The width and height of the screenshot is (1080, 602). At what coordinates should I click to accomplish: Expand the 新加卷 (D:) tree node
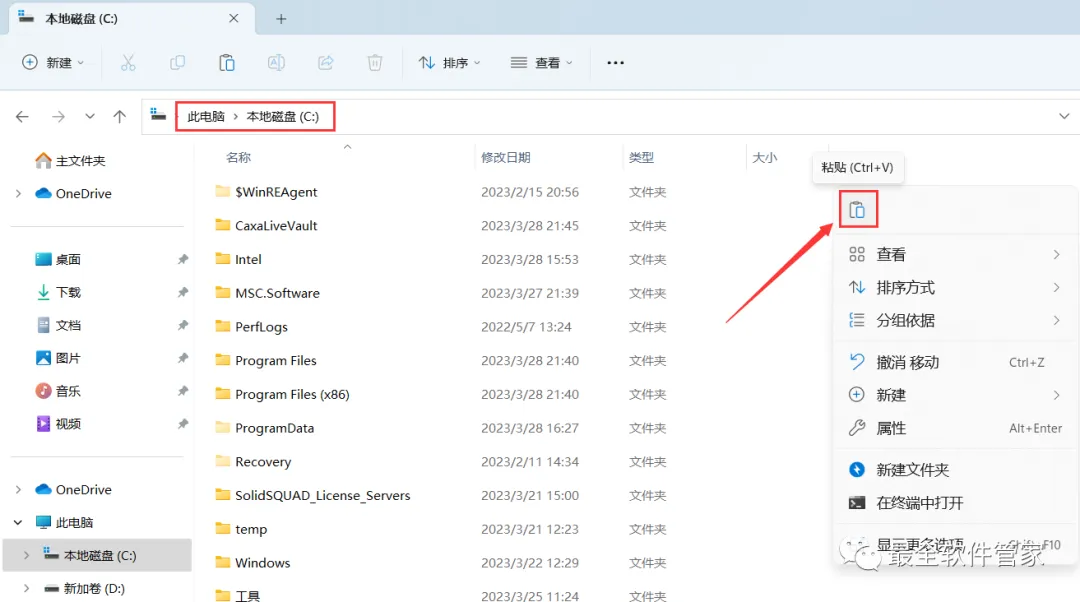click(27, 588)
